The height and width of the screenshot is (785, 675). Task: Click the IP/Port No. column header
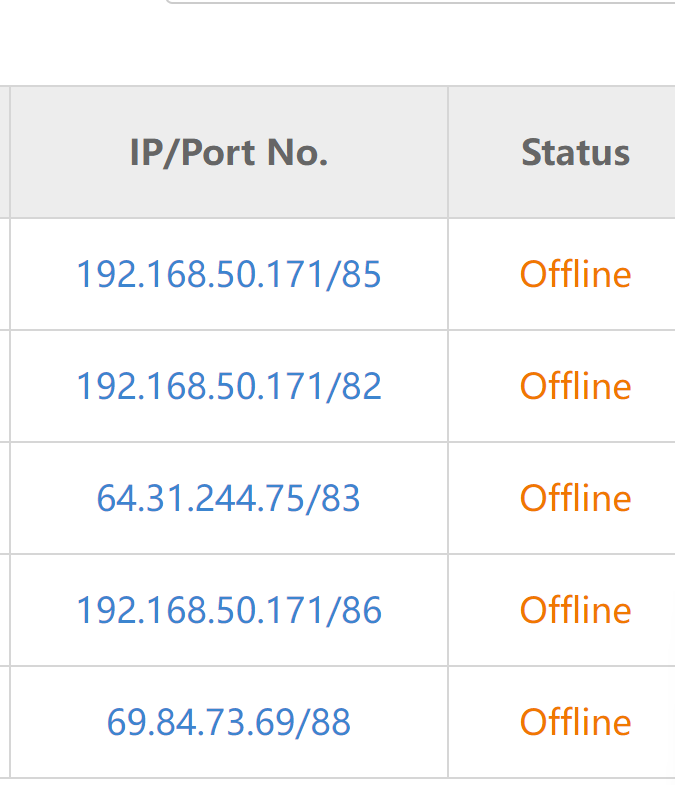coord(229,153)
